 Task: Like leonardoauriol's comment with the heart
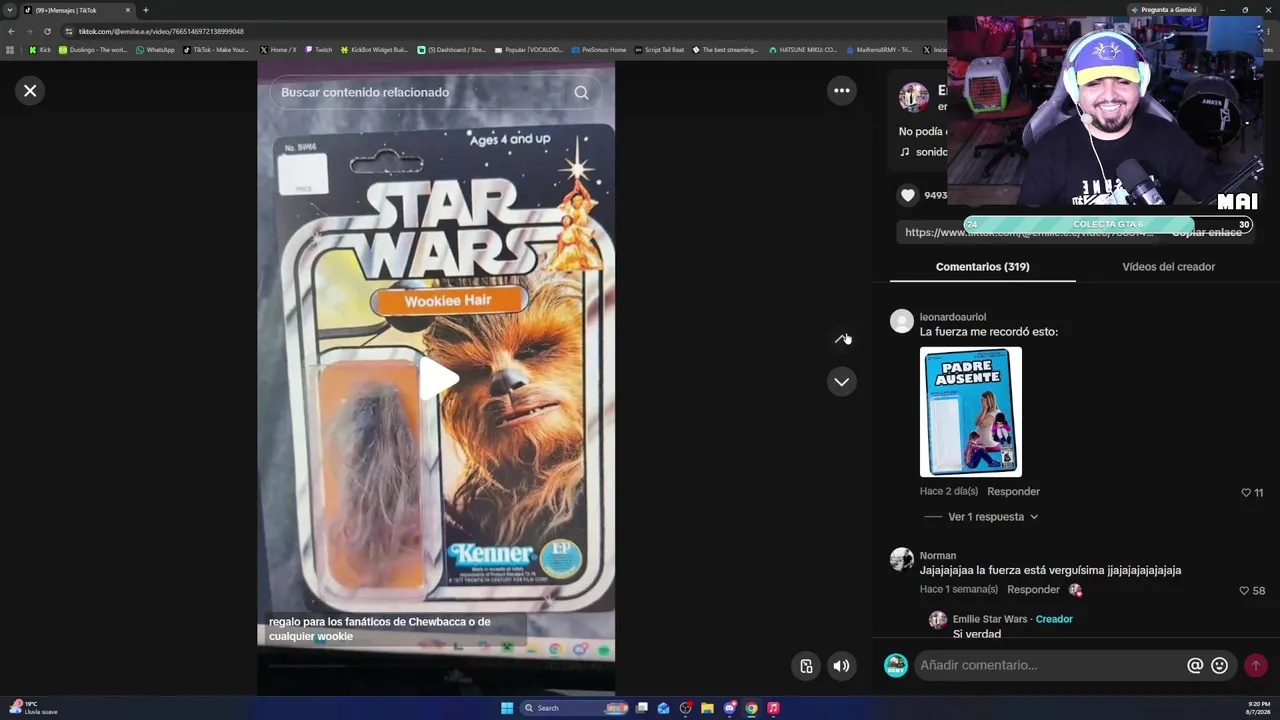(x=1246, y=493)
